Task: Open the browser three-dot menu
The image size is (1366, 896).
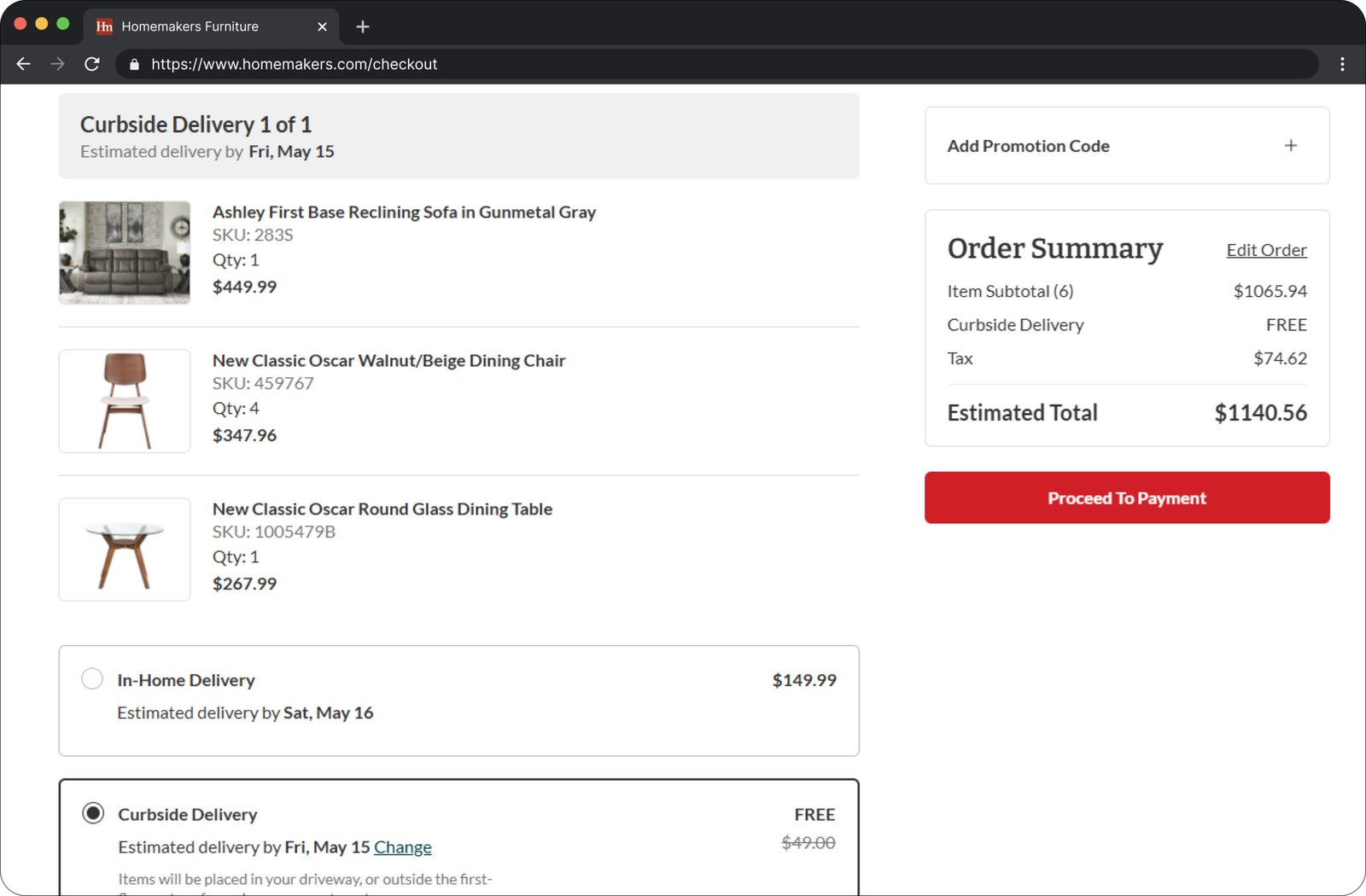Action: coord(1342,64)
